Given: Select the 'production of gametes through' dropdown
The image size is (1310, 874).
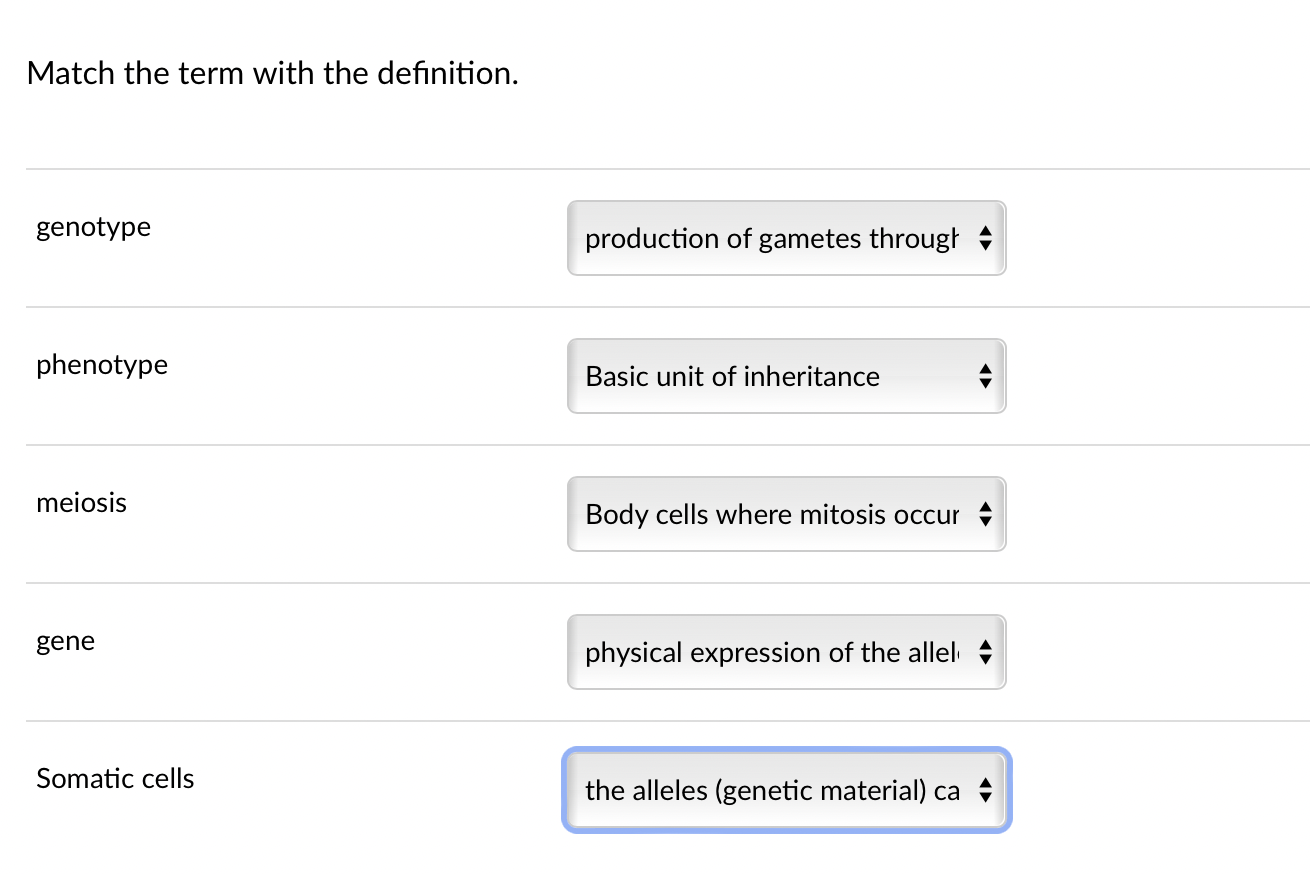Looking at the screenshot, I should [x=786, y=238].
